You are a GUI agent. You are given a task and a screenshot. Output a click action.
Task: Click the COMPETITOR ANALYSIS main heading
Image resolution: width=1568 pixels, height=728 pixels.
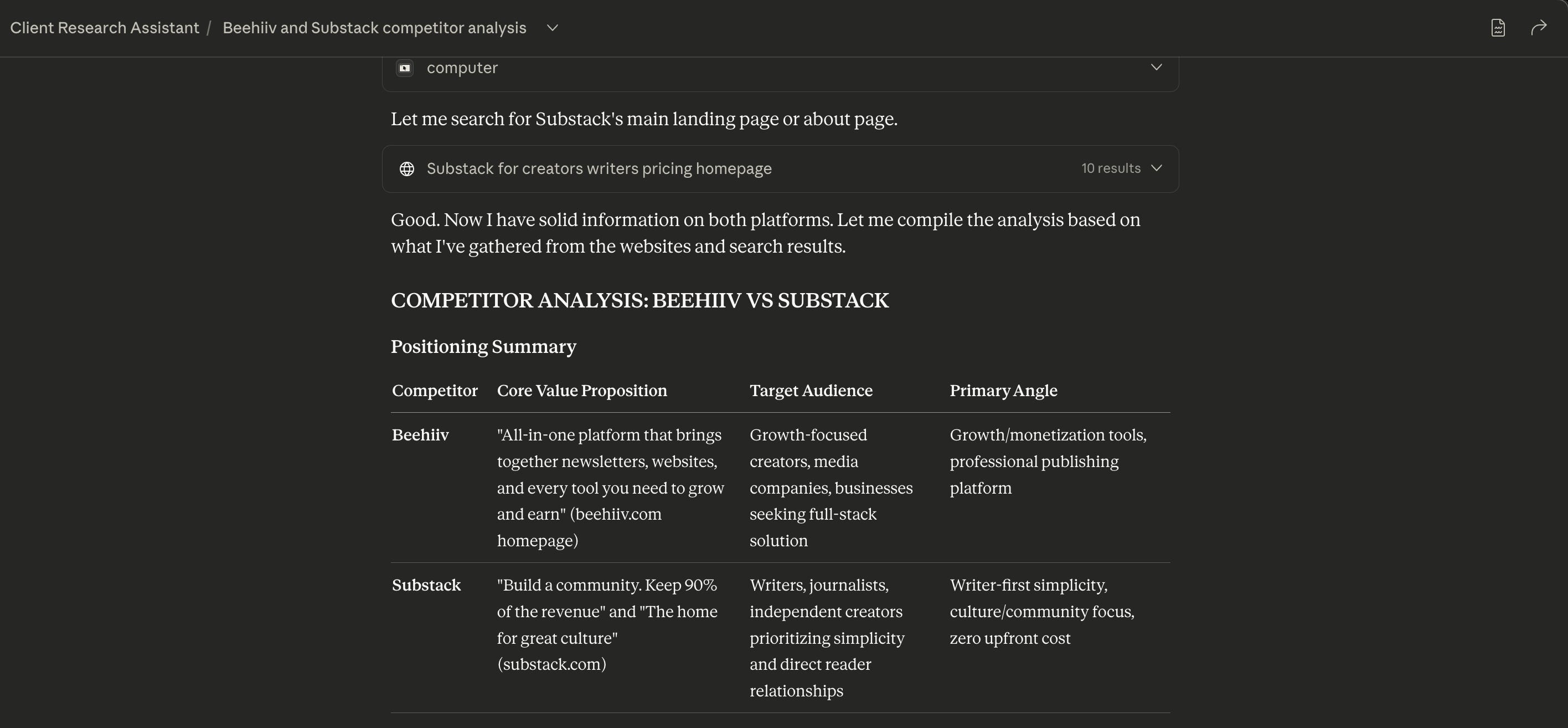click(x=639, y=300)
